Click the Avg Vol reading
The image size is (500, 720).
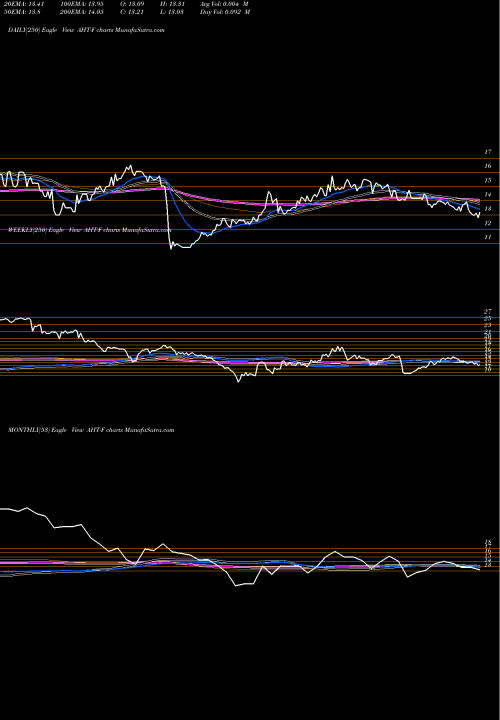[x=225, y=4]
